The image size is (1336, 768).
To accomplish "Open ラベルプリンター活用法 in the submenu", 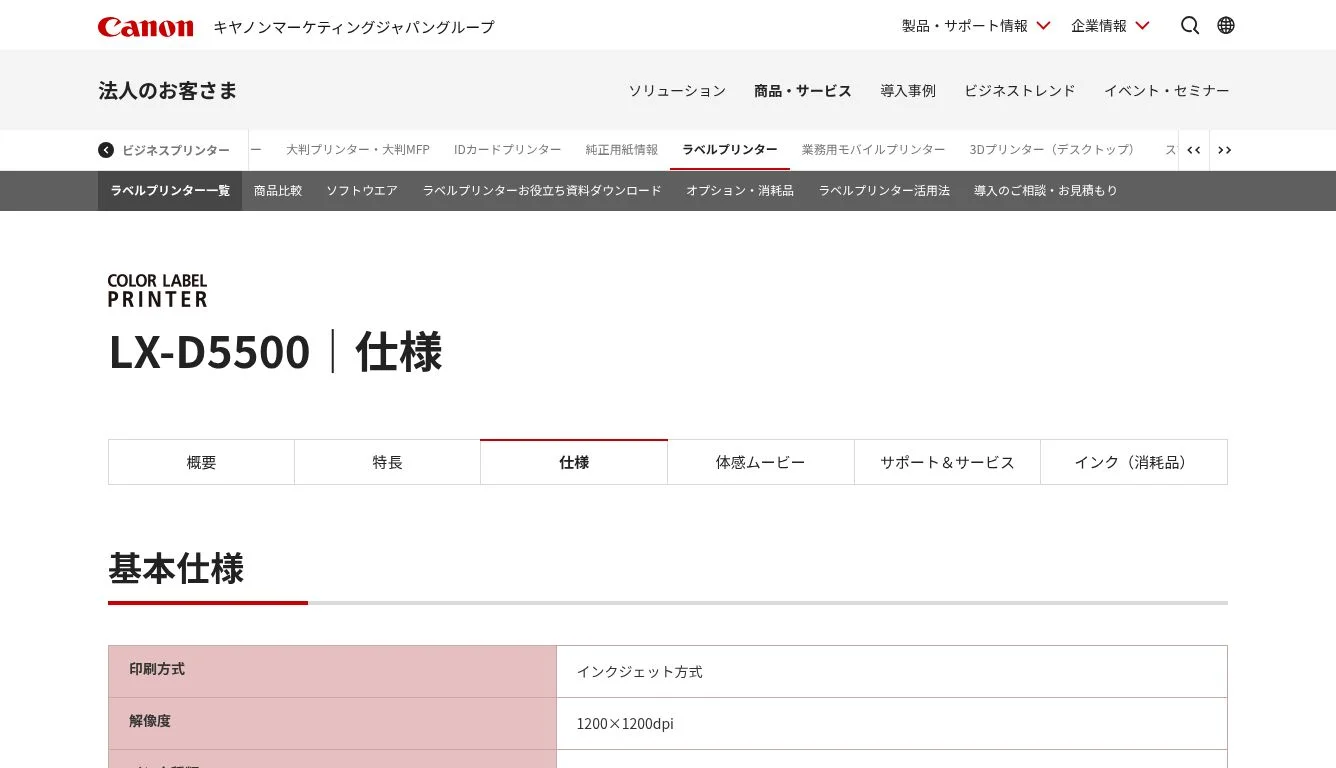I will [884, 190].
